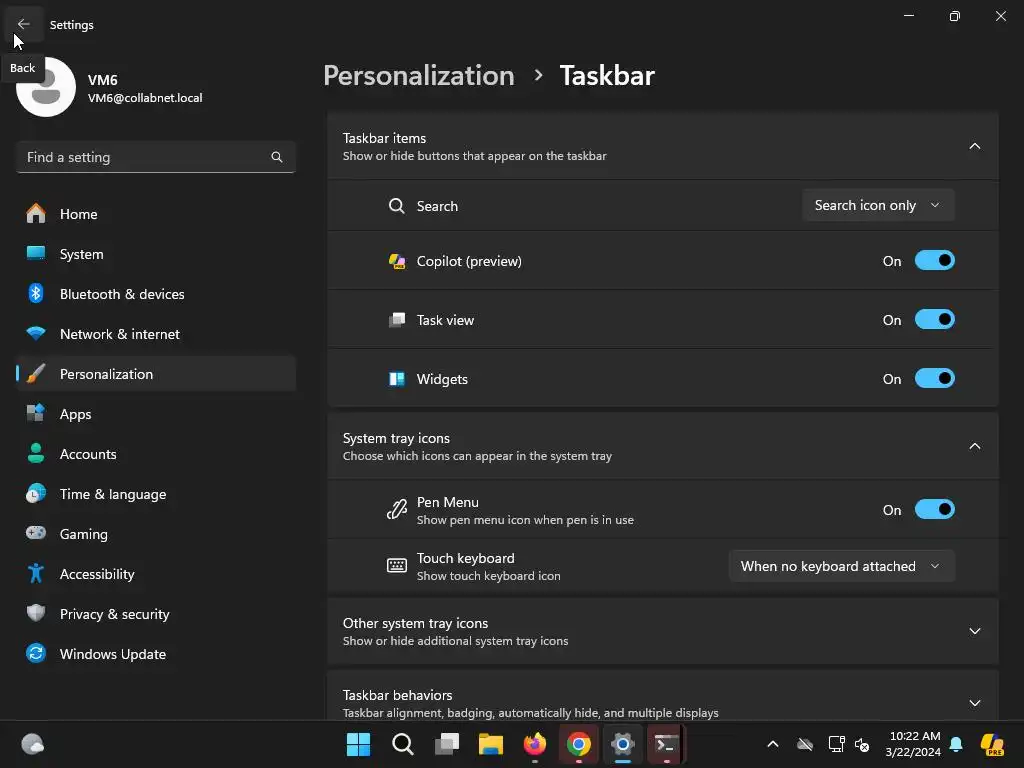
Task: Click the Widgets row icon
Action: pyautogui.click(x=396, y=379)
